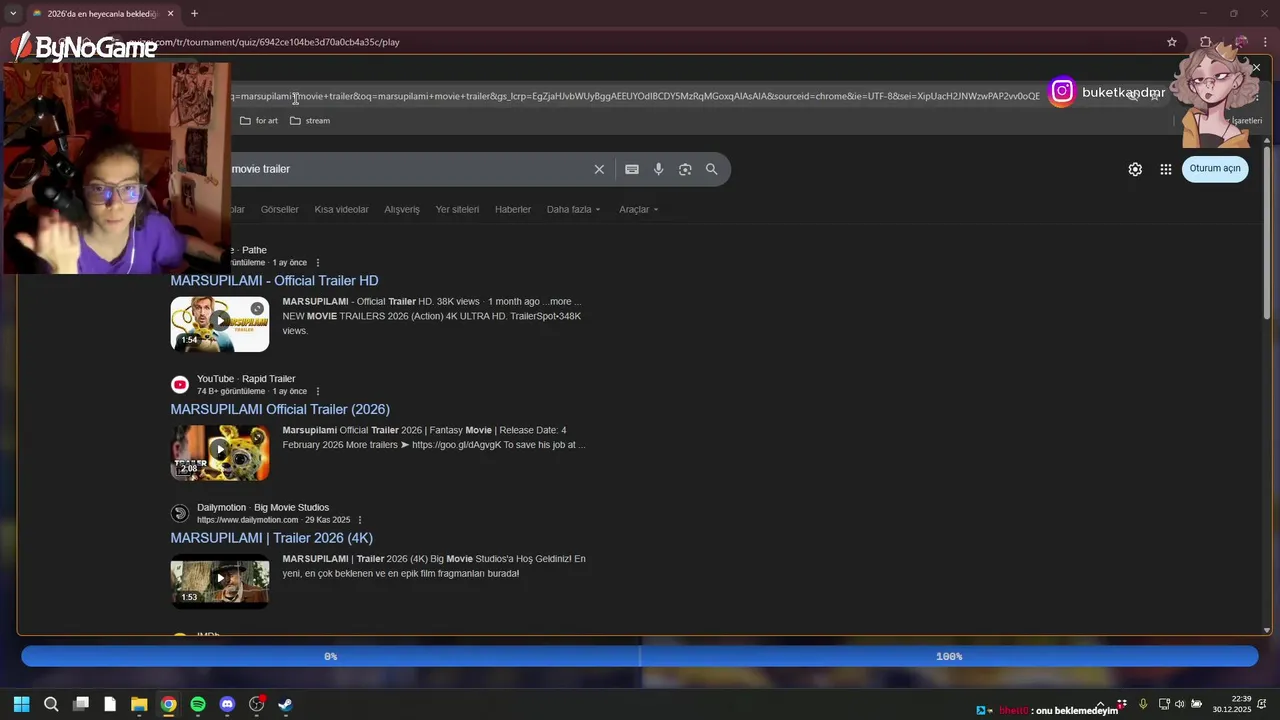The width and height of the screenshot is (1280, 720).
Task: Open MARSUPILAMI | Trailer 2026 (4K) result
Action: tap(271, 538)
